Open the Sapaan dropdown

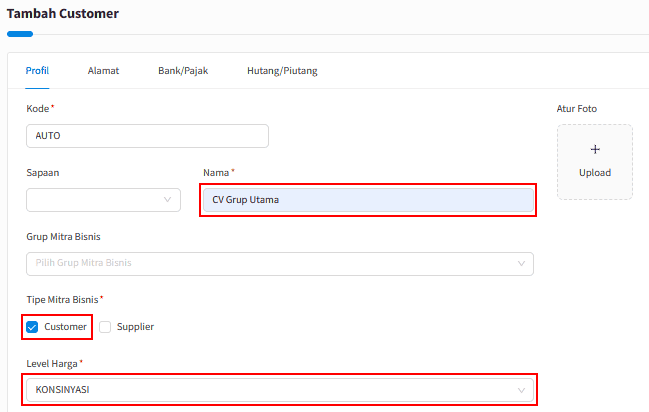pos(103,200)
